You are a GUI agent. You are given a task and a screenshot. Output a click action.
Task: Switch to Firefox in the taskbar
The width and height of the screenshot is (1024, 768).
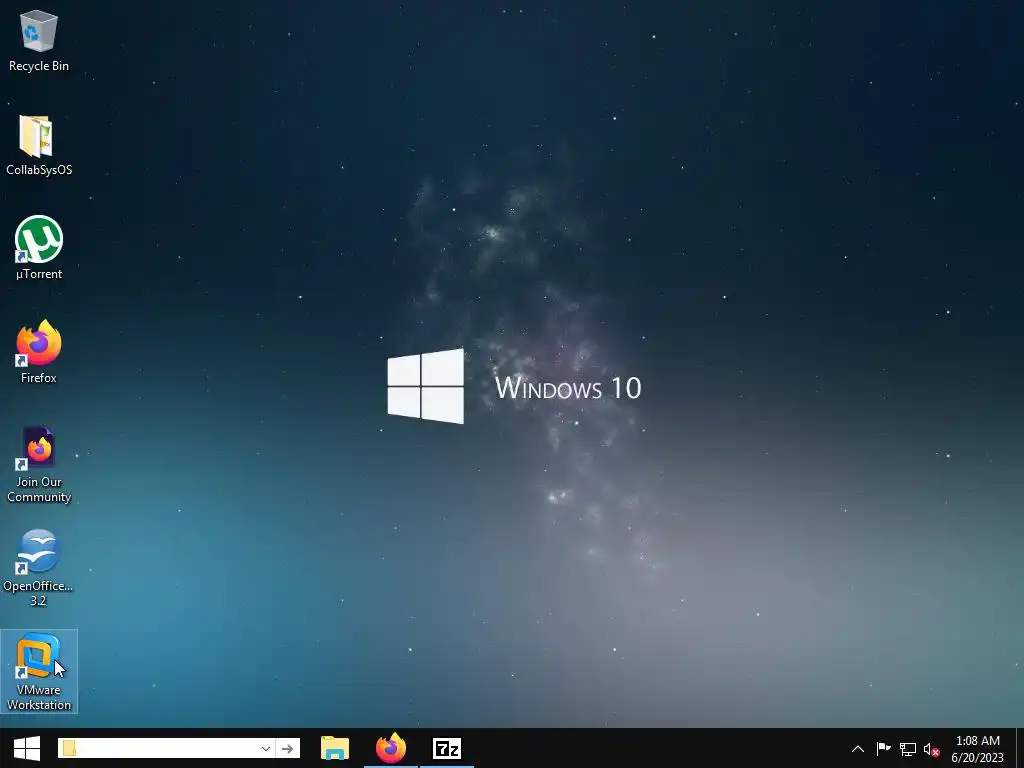[x=391, y=748]
